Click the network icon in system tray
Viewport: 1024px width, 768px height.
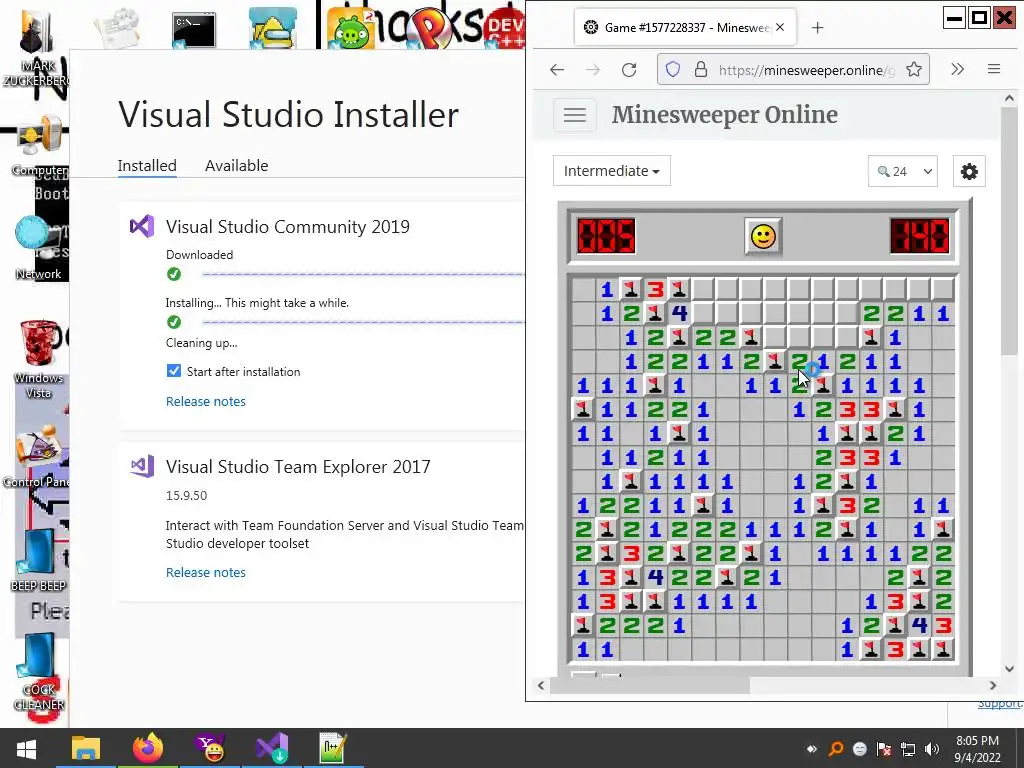click(x=908, y=749)
